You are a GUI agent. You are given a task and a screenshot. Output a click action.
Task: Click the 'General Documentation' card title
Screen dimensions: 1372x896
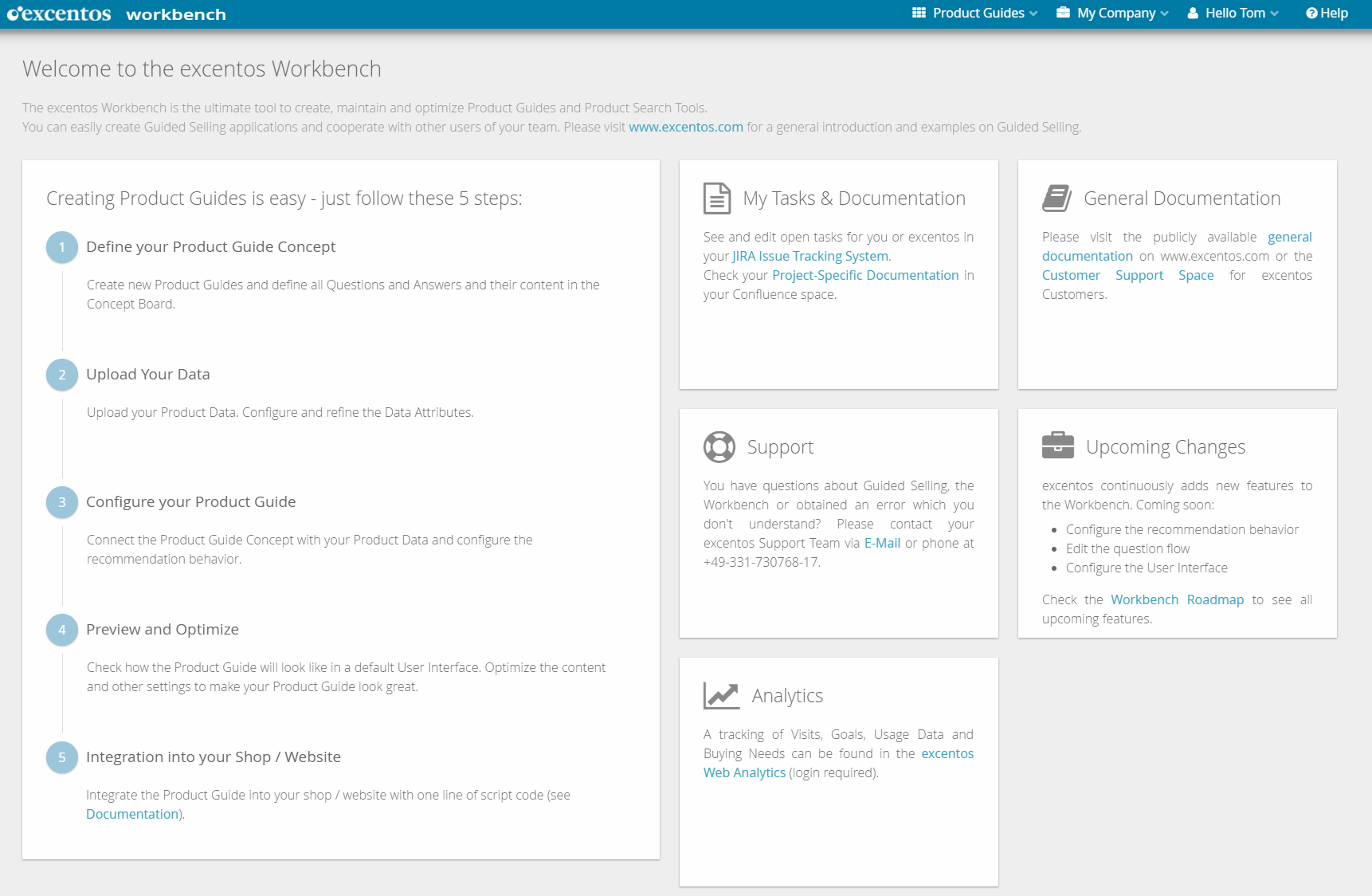(x=1182, y=198)
